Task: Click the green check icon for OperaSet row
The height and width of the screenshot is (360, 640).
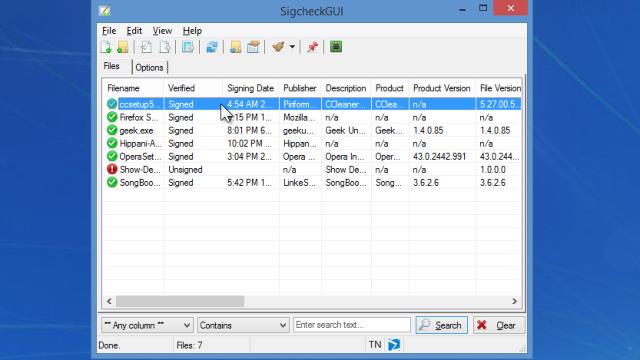Action: point(112,156)
